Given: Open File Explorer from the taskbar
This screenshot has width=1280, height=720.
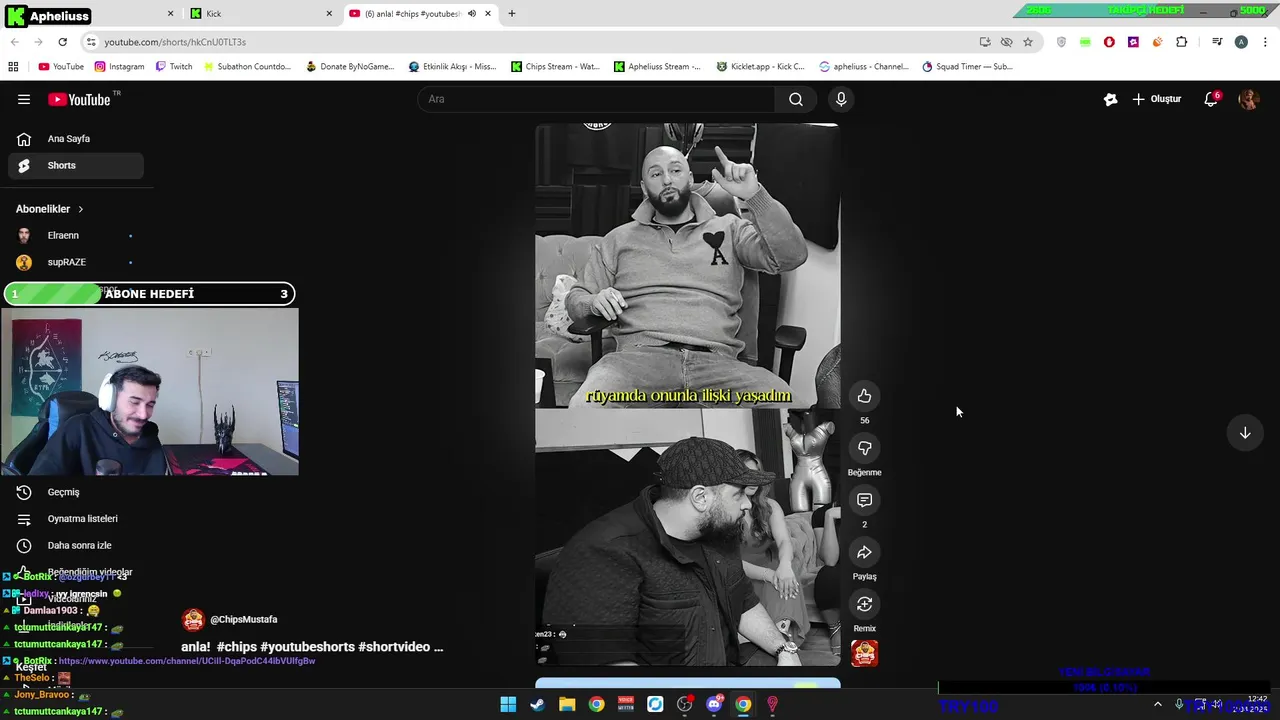Looking at the screenshot, I should click(x=567, y=704).
